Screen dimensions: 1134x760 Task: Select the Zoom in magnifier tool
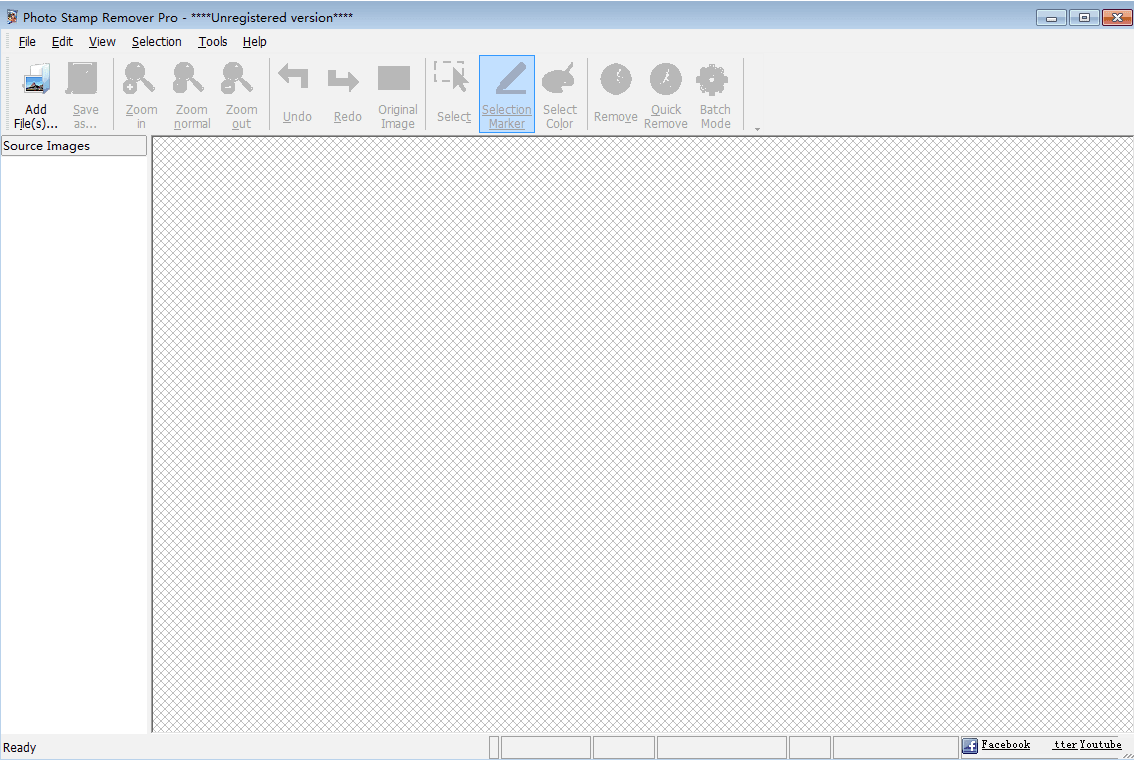click(141, 95)
